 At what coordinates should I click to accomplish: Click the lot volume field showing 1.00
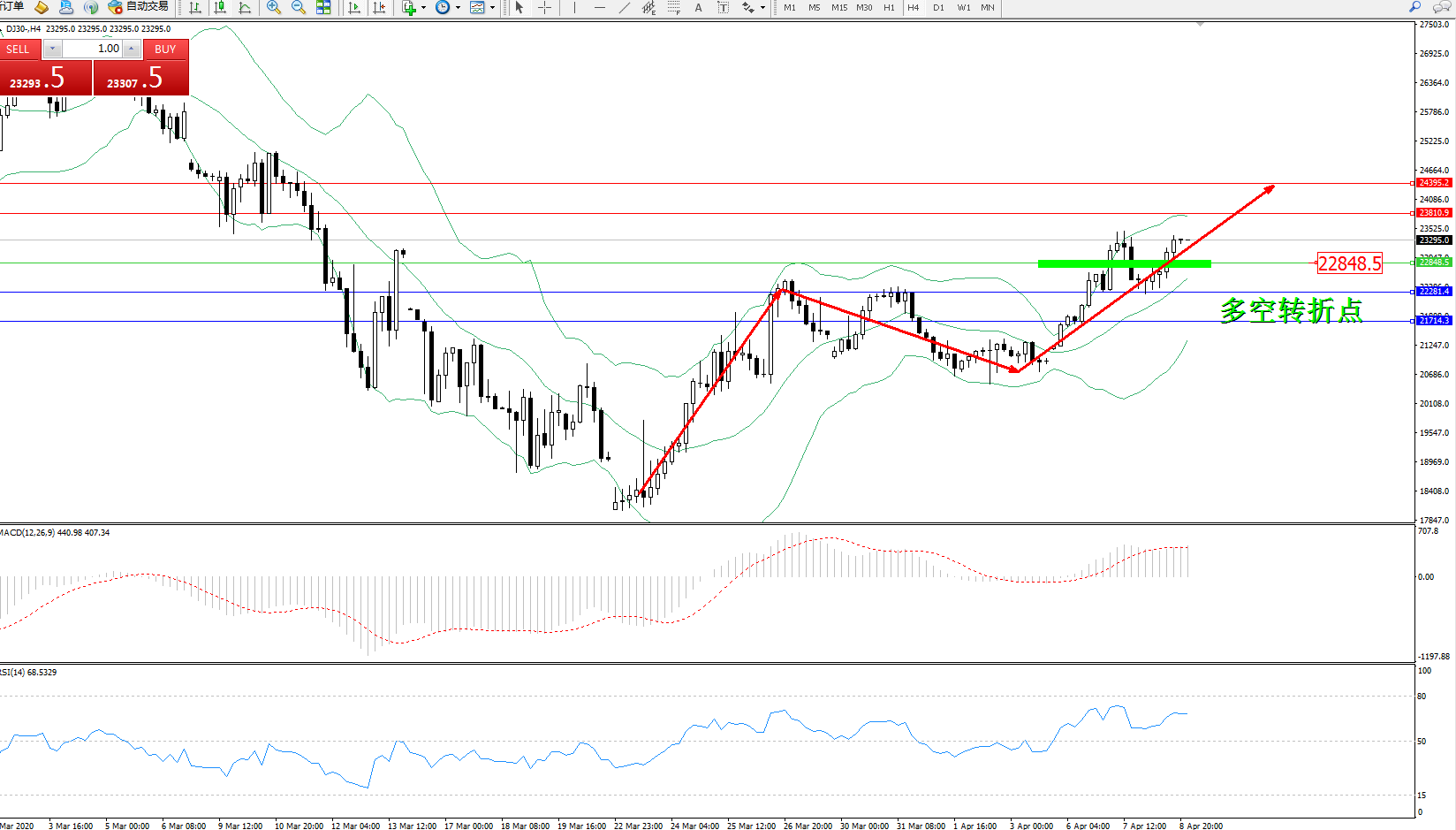coord(92,49)
